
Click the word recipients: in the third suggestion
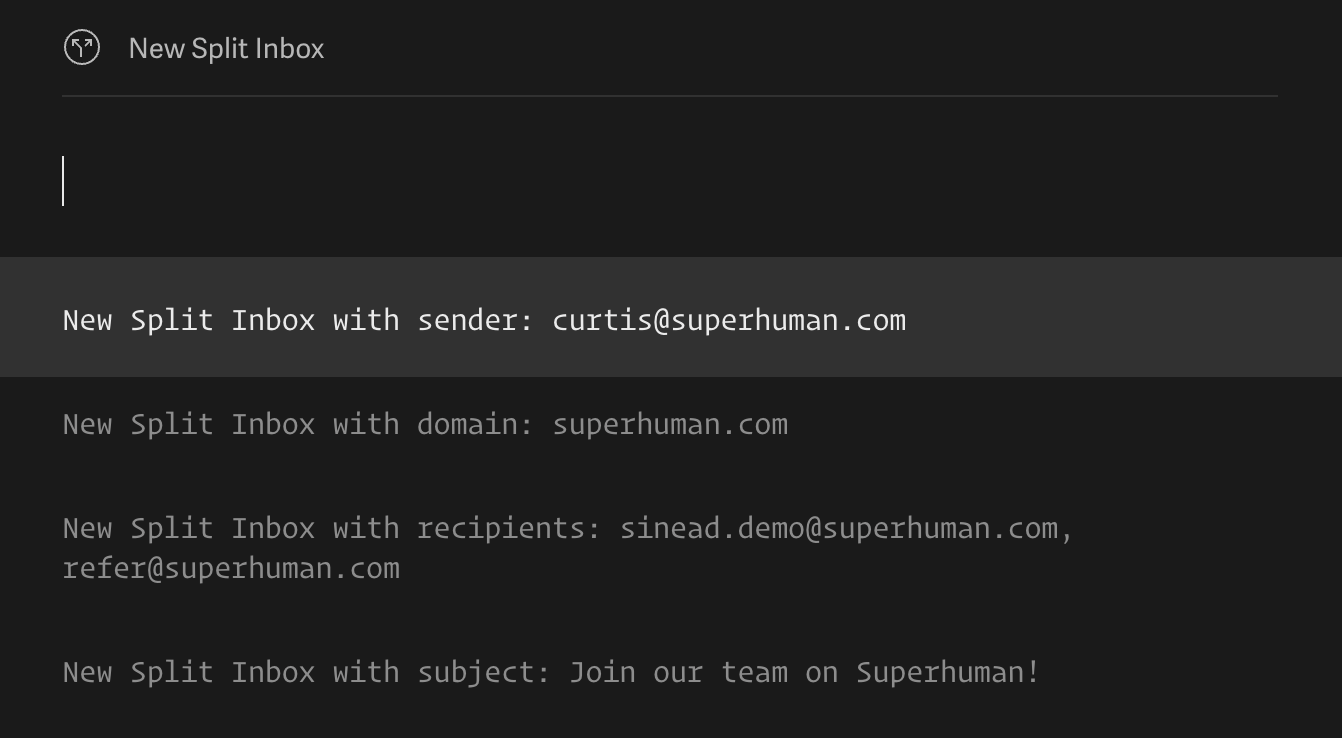tap(510, 529)
